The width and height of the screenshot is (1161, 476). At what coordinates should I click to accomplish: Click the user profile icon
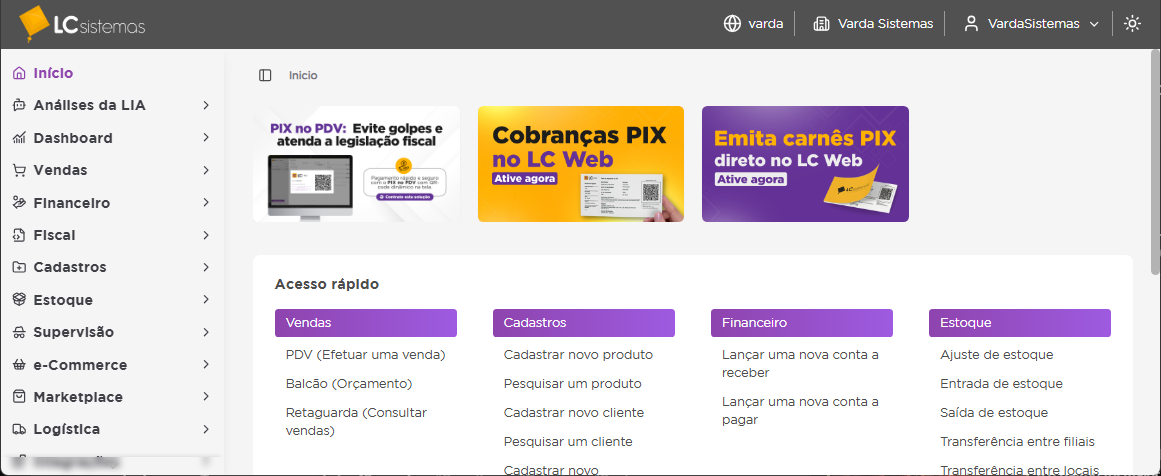tap(971, 24)
